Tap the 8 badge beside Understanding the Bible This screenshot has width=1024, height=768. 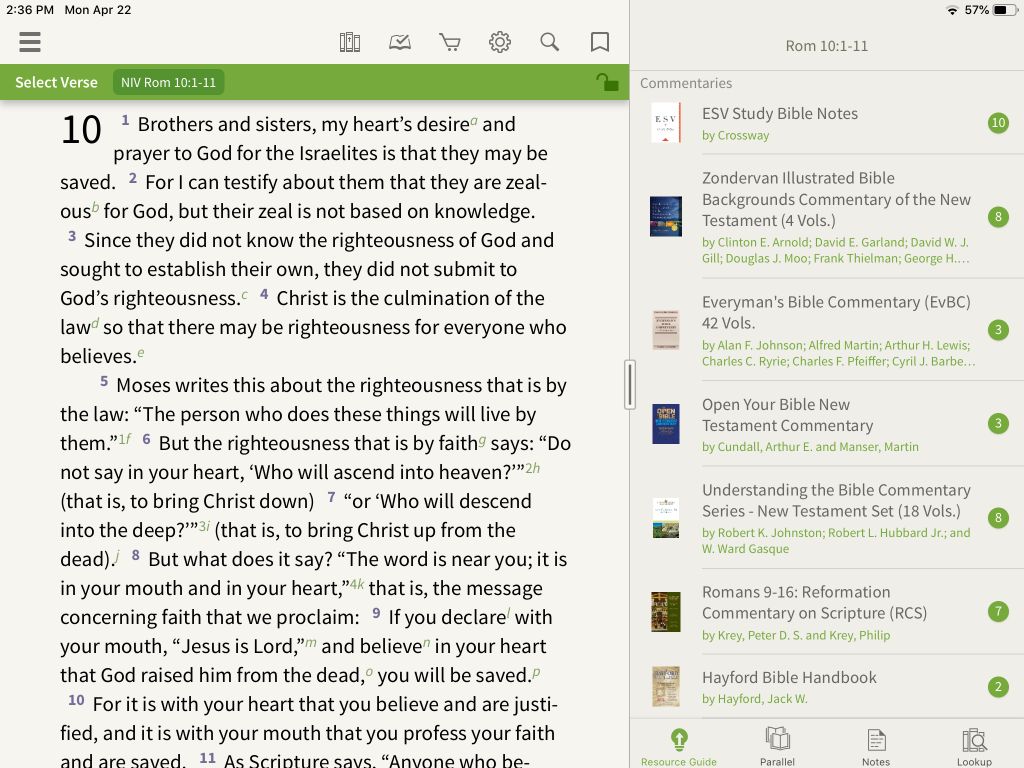[998, 518]
